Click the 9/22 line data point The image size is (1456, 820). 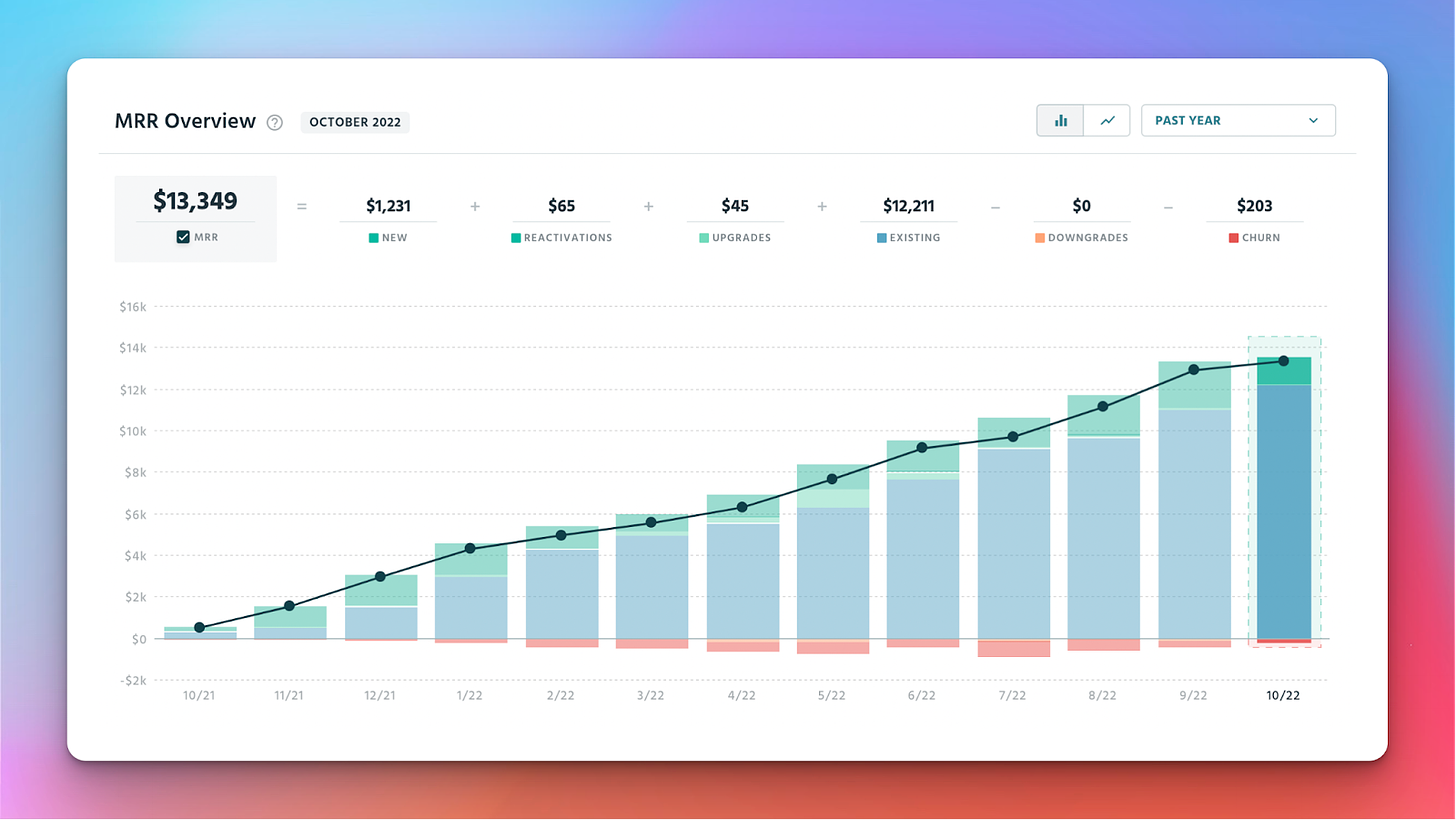[x=1194, y=370]
